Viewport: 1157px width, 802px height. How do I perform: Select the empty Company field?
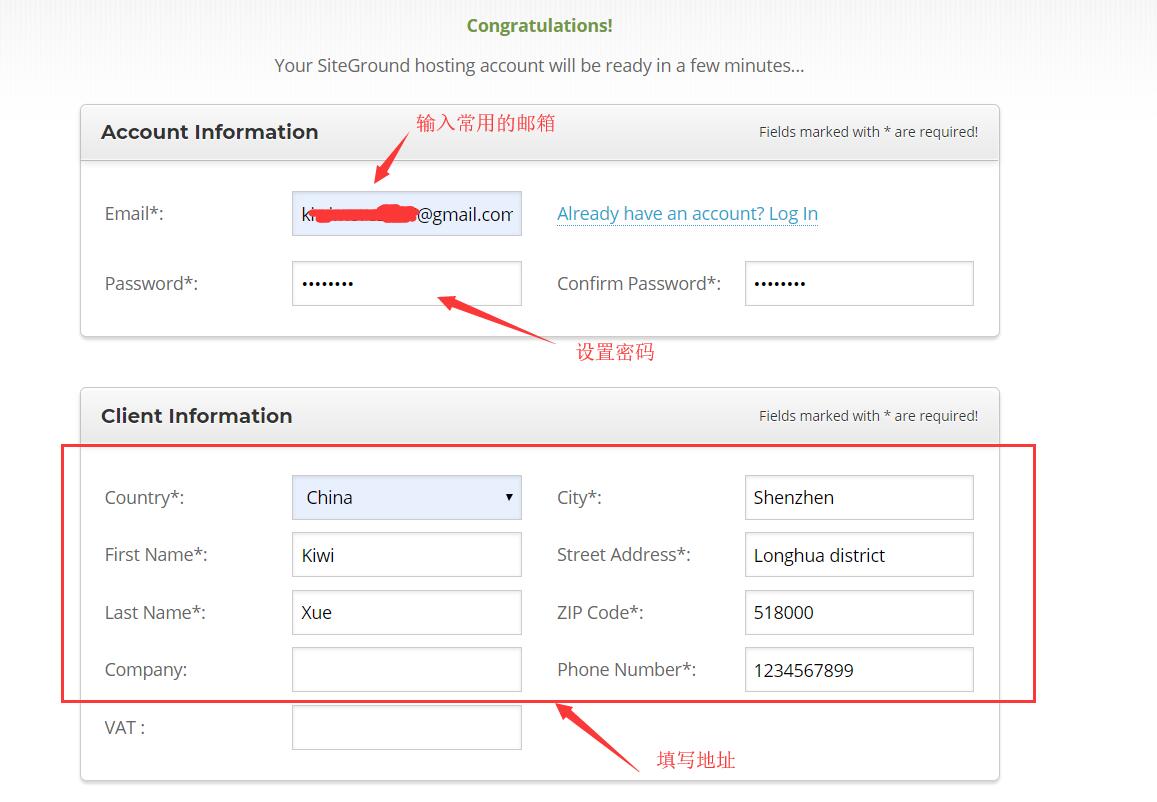point(406,669)
